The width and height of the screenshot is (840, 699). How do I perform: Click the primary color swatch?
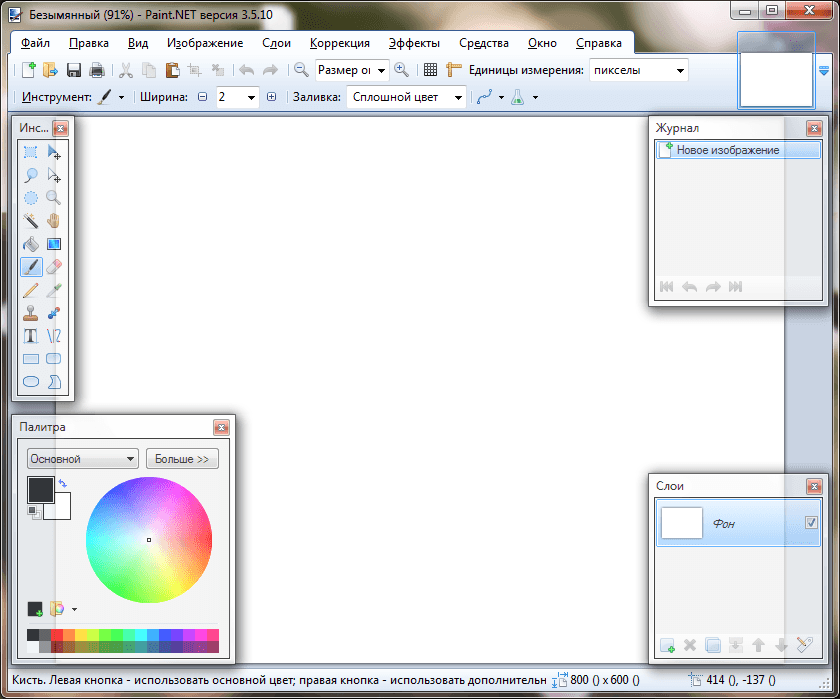[x=40, y=489]
